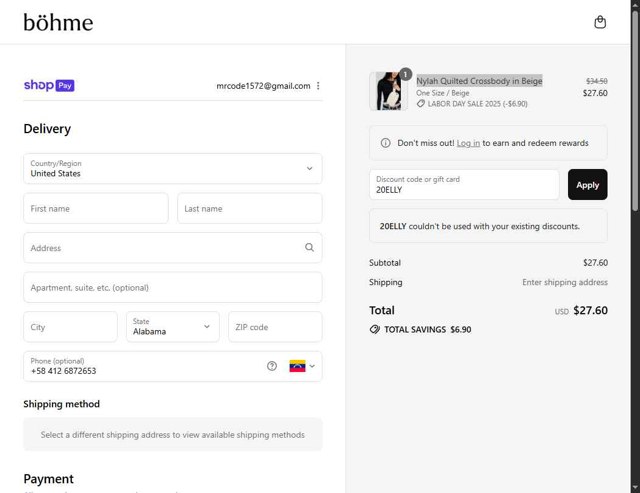The image size is (640, 493).
Task: Click the quantity badge on product image
Action: (405, 74)
